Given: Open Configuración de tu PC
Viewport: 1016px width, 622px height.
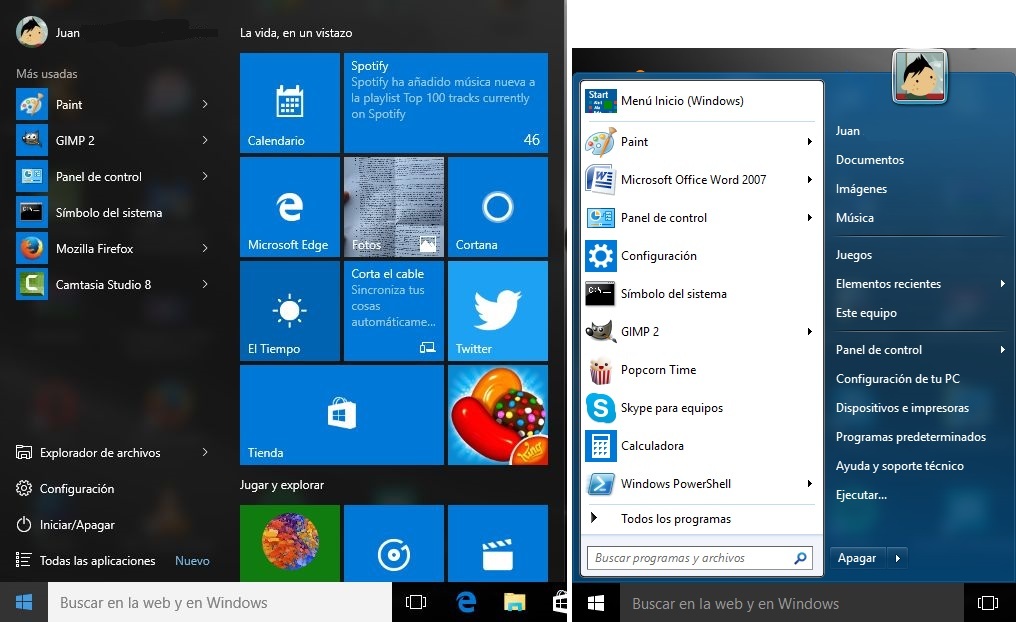Looking at the screenshot, I should click(x=897, y=379).
